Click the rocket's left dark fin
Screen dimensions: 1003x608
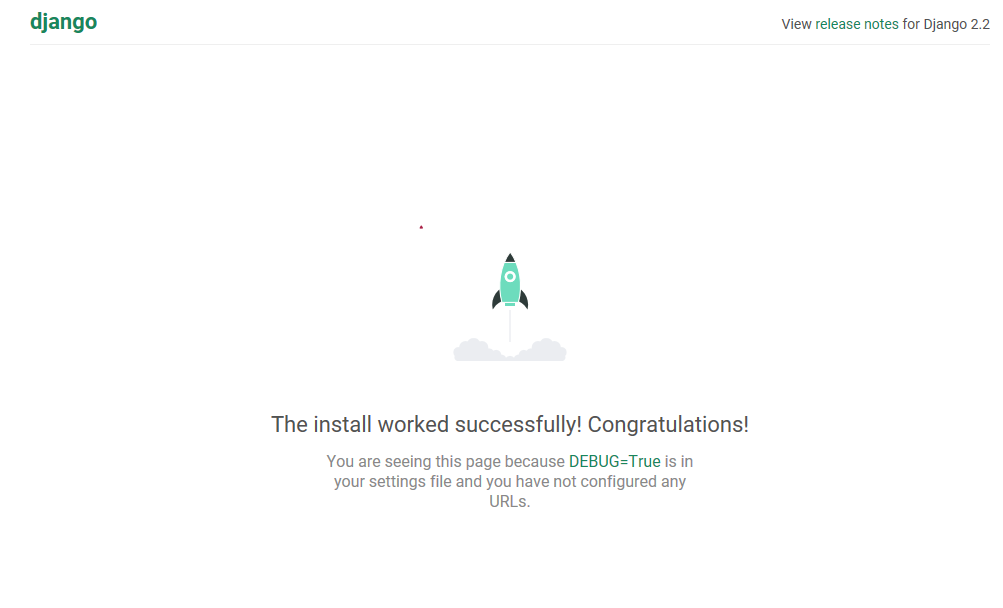tap(496, 299)
